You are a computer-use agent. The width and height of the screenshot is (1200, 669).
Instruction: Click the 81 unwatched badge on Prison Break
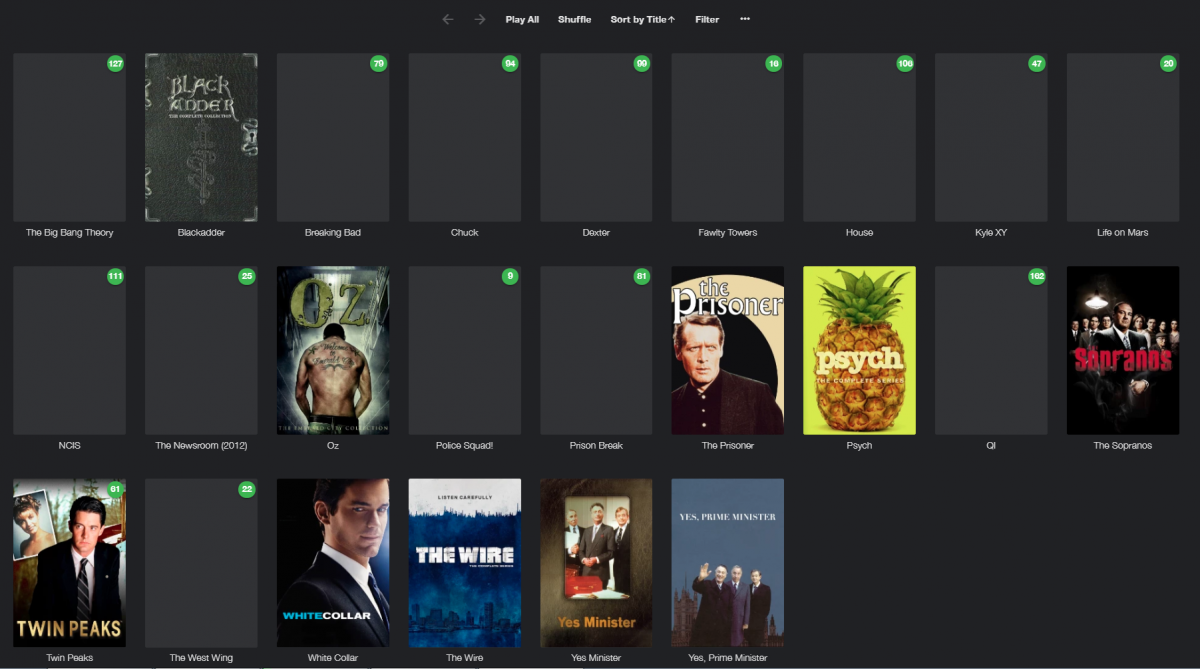point(642,276)
